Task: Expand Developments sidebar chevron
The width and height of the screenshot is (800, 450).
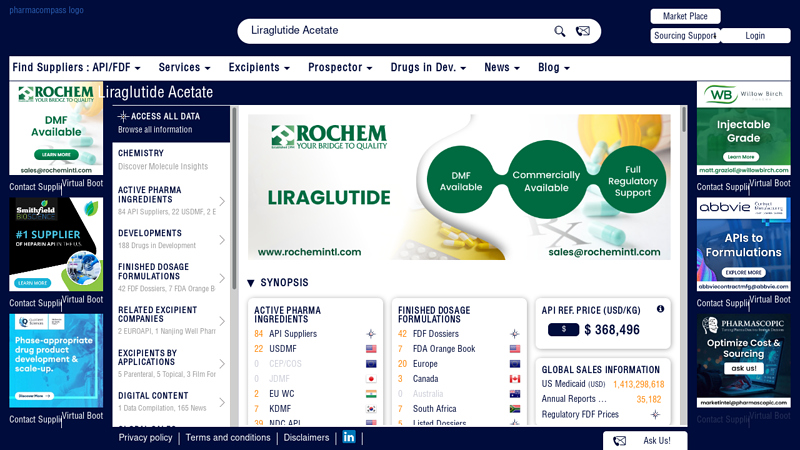Action: [222, 240]
